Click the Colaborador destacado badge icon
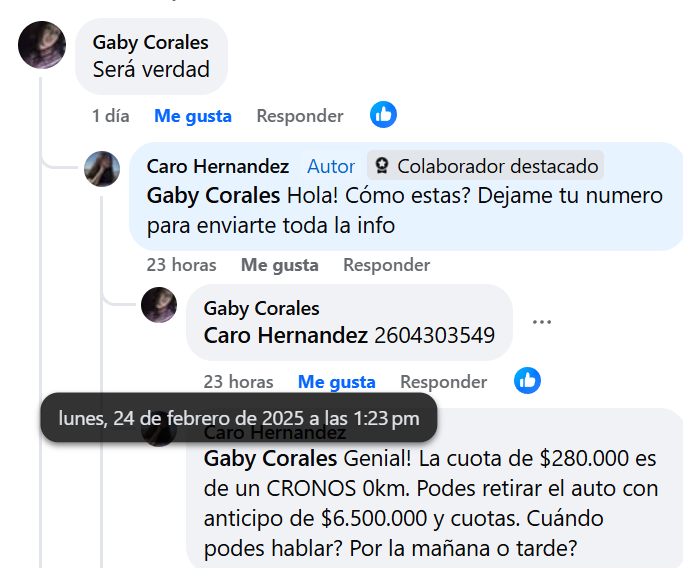 (x=382, y=166)
